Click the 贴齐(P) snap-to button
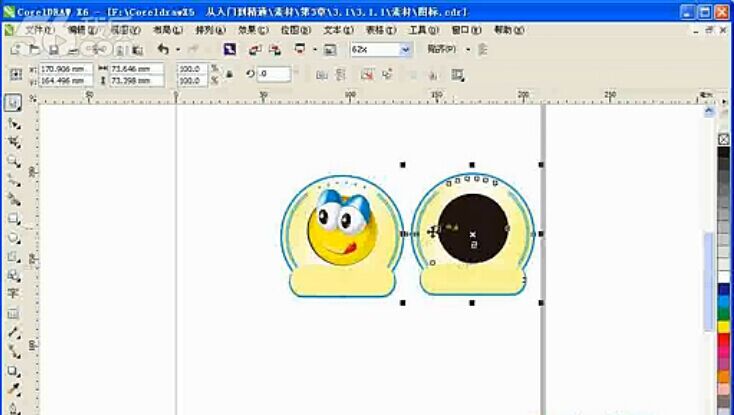This screenshot has width=734, height=415. [441, 49]
